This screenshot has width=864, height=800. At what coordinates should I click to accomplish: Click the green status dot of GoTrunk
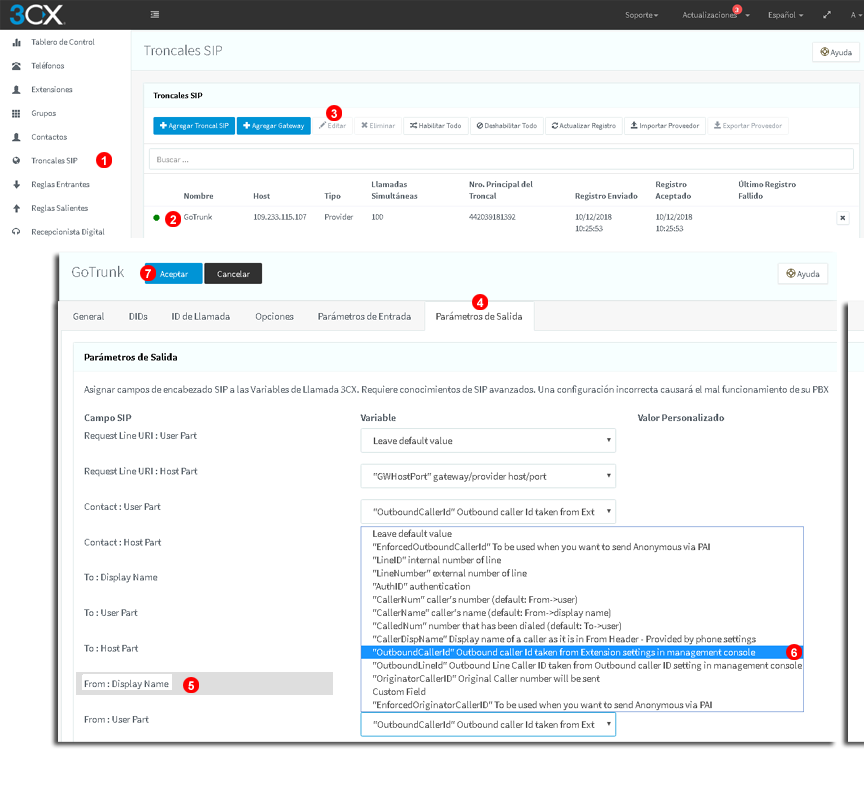pyautogui.click(x=156, y=218)
